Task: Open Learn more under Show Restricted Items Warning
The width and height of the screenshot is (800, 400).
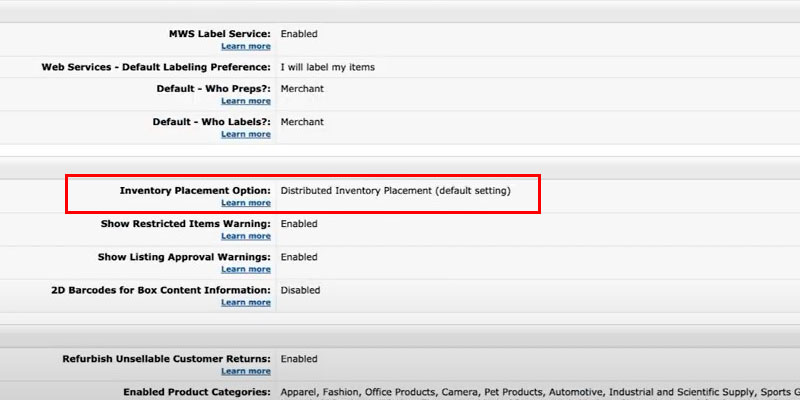Action: (x=245, y=236)
